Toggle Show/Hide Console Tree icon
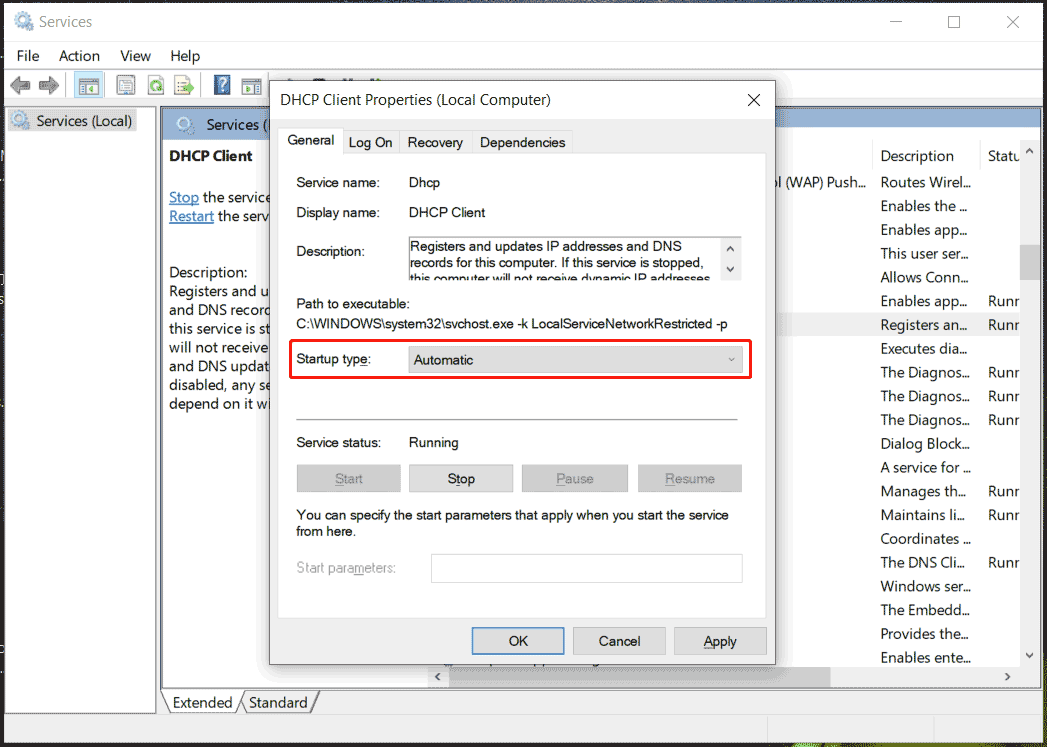Image resolution: width=1047 pixels, height=747 pixels. [x=88, y=86]
